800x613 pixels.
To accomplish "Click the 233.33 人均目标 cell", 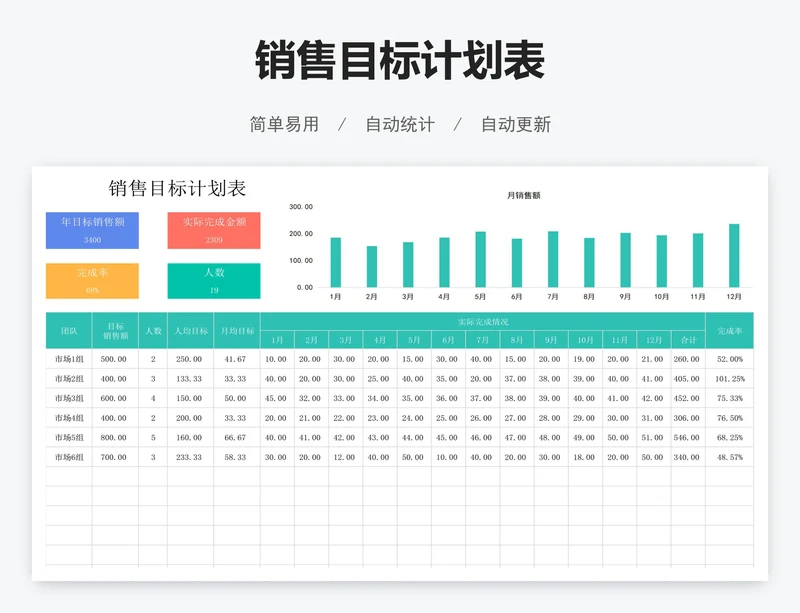I will 189,457.
